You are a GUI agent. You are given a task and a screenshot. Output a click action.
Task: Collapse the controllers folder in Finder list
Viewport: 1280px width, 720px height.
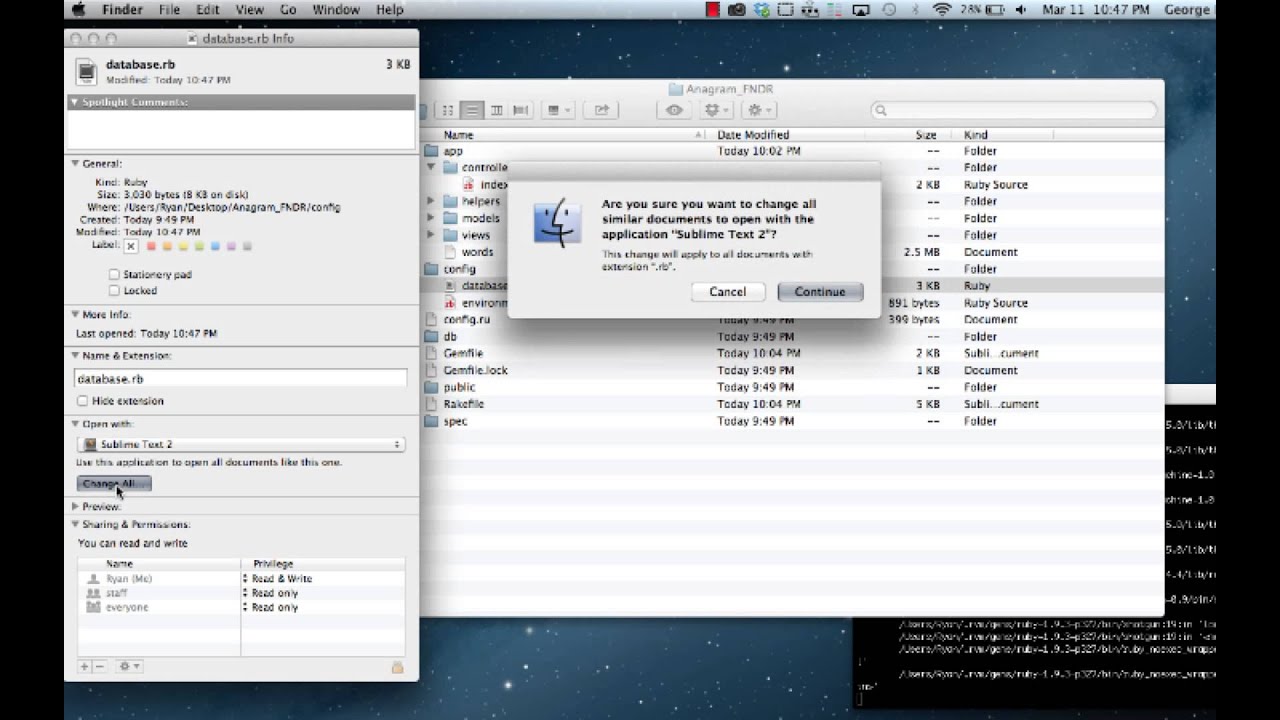point(432,168)
